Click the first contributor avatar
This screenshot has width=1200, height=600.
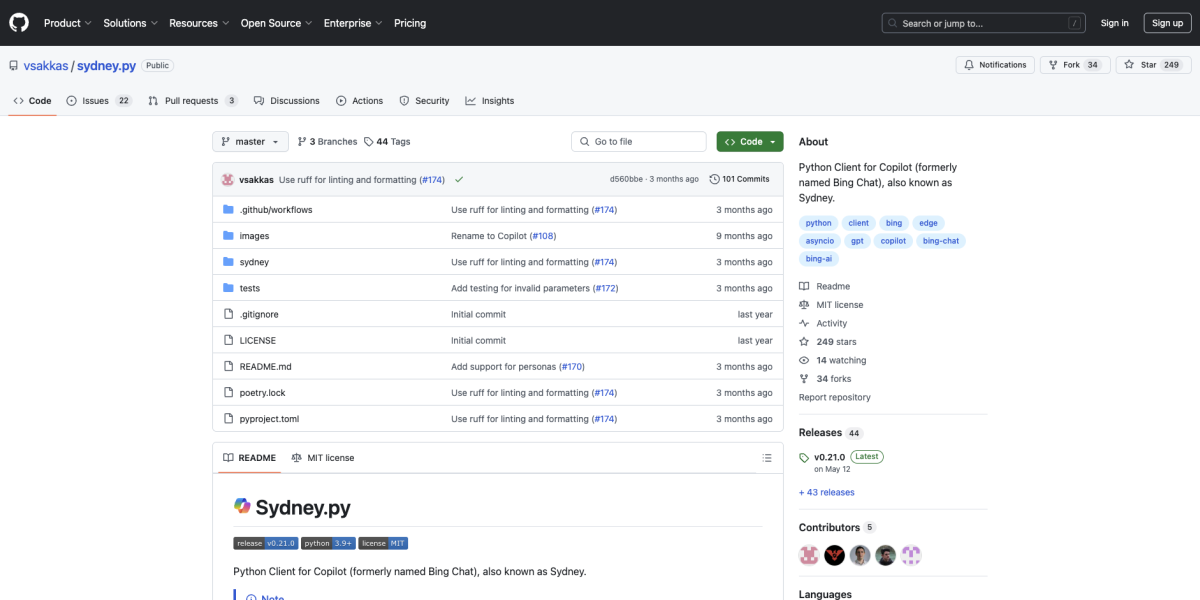click(809, 555)
